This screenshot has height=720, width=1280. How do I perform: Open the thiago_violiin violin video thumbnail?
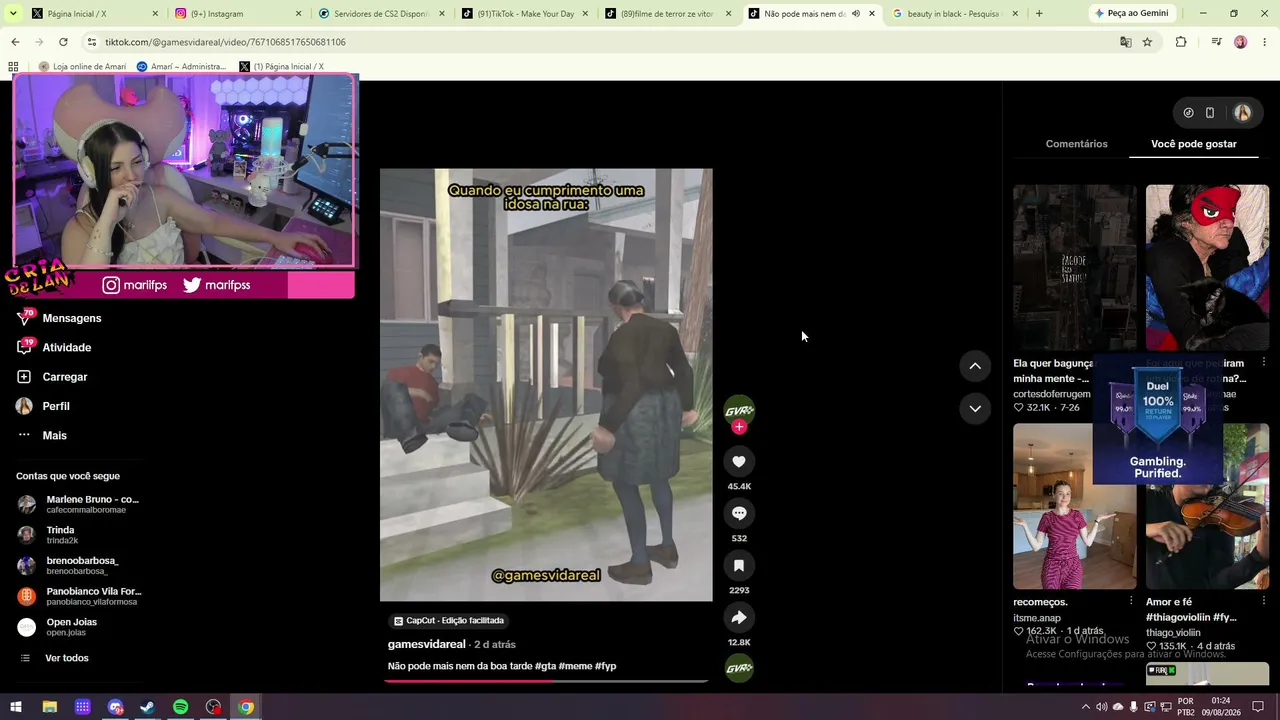point(1207,506)
